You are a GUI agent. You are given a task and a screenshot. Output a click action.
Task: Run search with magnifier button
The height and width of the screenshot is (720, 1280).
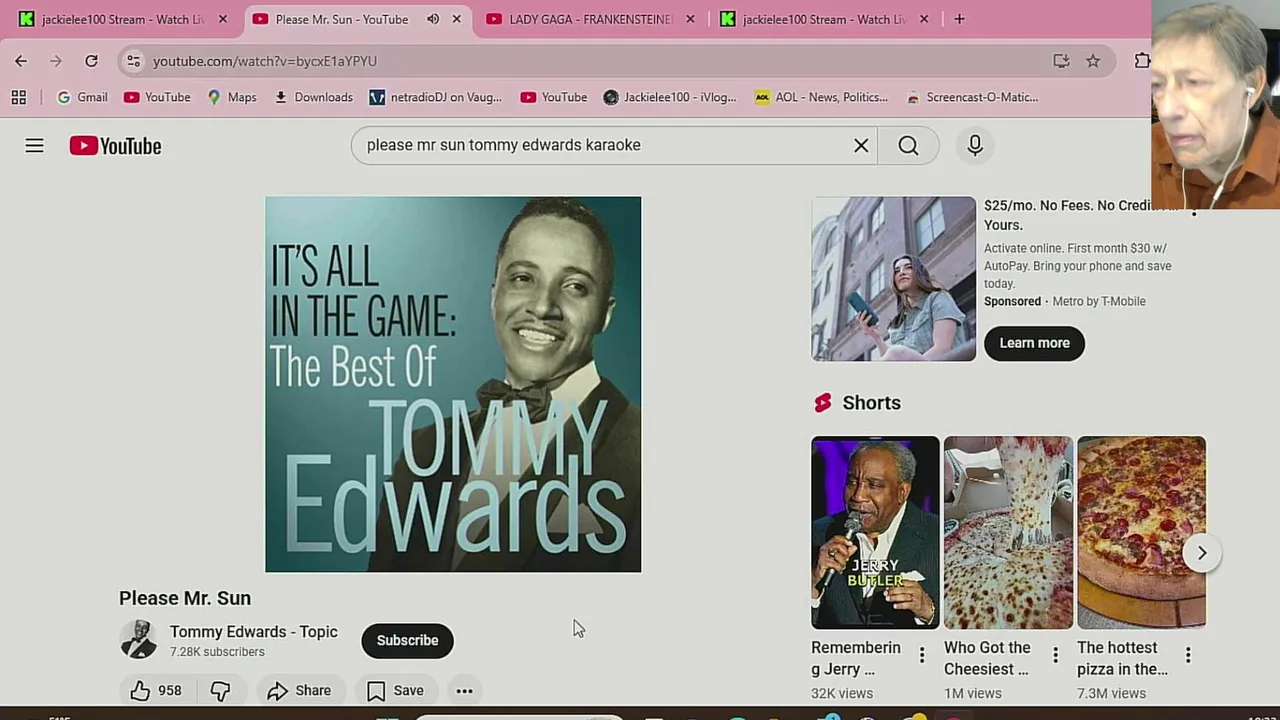click(908, 146)
